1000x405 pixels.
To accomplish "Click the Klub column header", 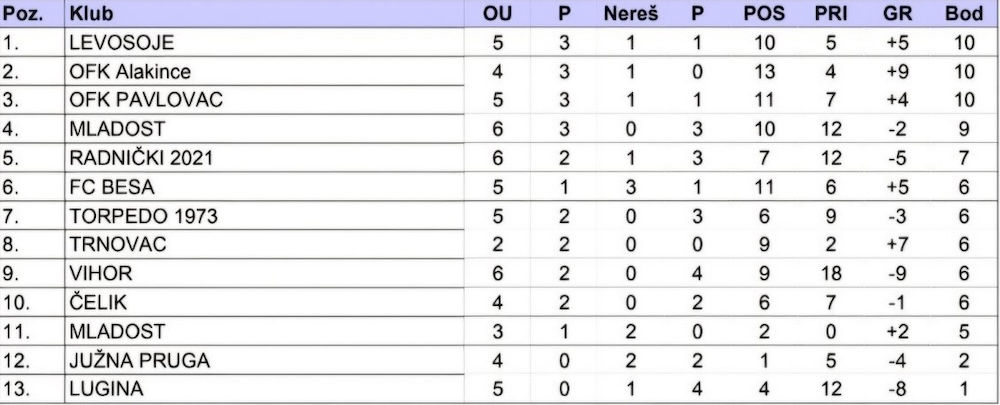I will click(x=92, y=15).
